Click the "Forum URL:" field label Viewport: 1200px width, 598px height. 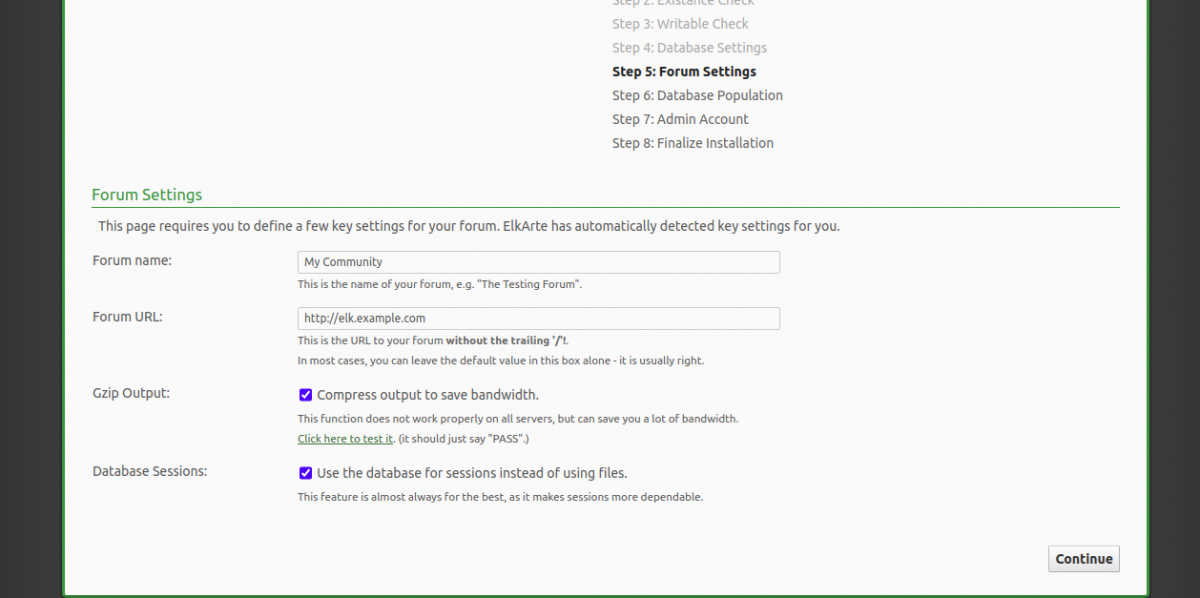point(127,317)
